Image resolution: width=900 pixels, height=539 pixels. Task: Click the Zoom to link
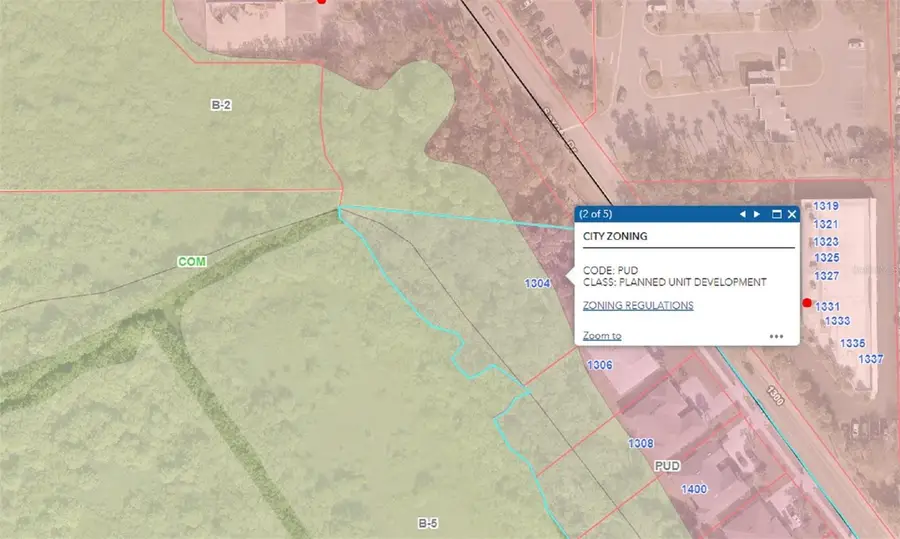pos(602,336)
